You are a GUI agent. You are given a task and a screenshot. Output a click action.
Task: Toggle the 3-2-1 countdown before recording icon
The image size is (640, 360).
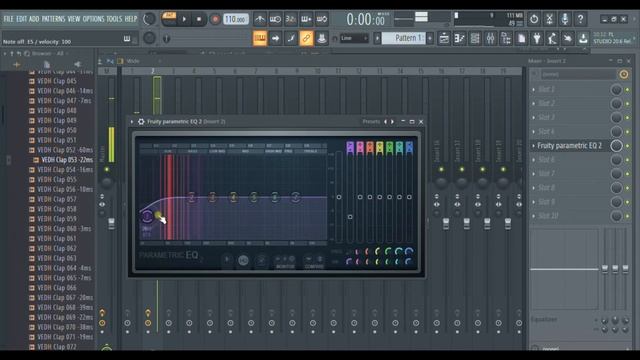pos(291,19)
